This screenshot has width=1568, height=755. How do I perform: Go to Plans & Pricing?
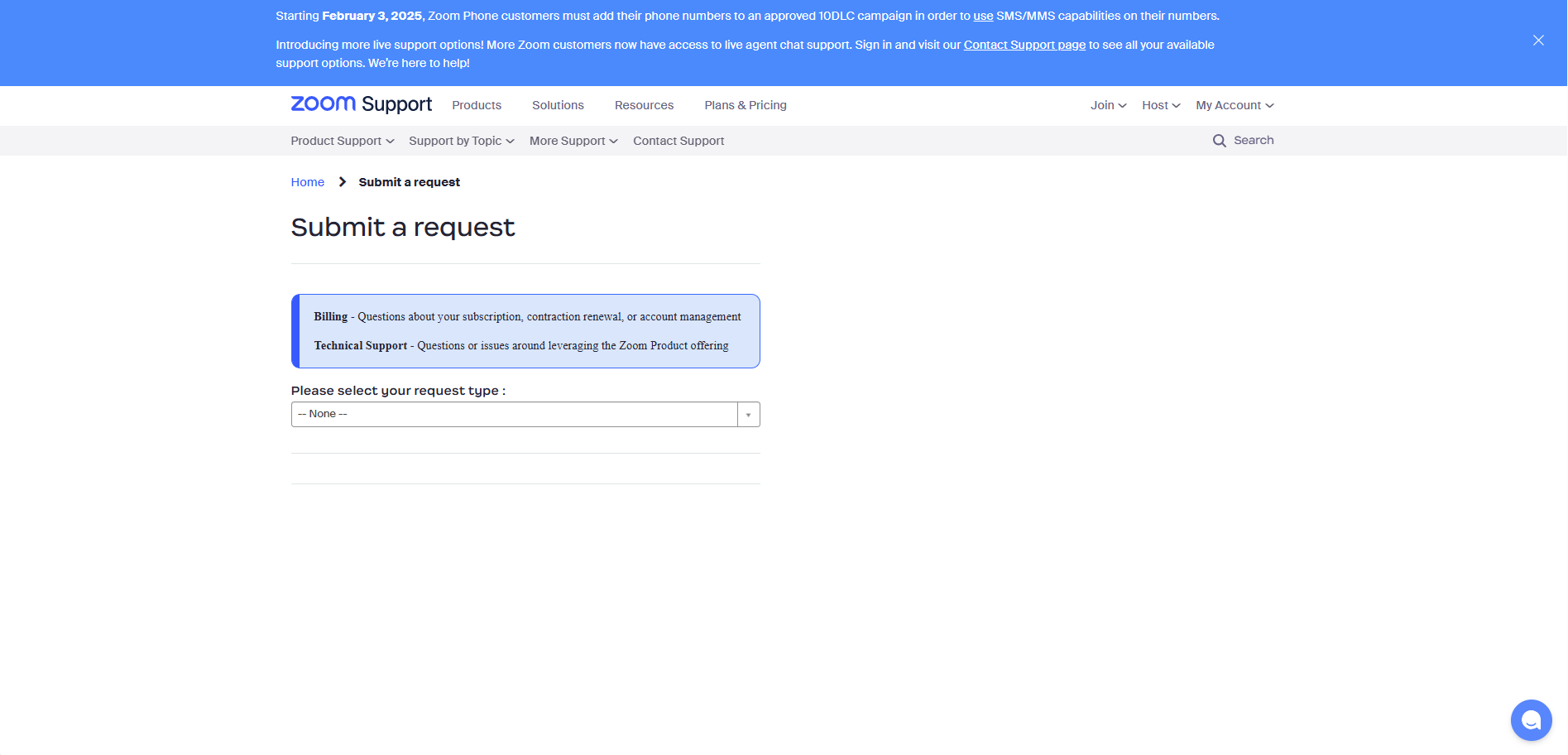(x=745, y=105)
